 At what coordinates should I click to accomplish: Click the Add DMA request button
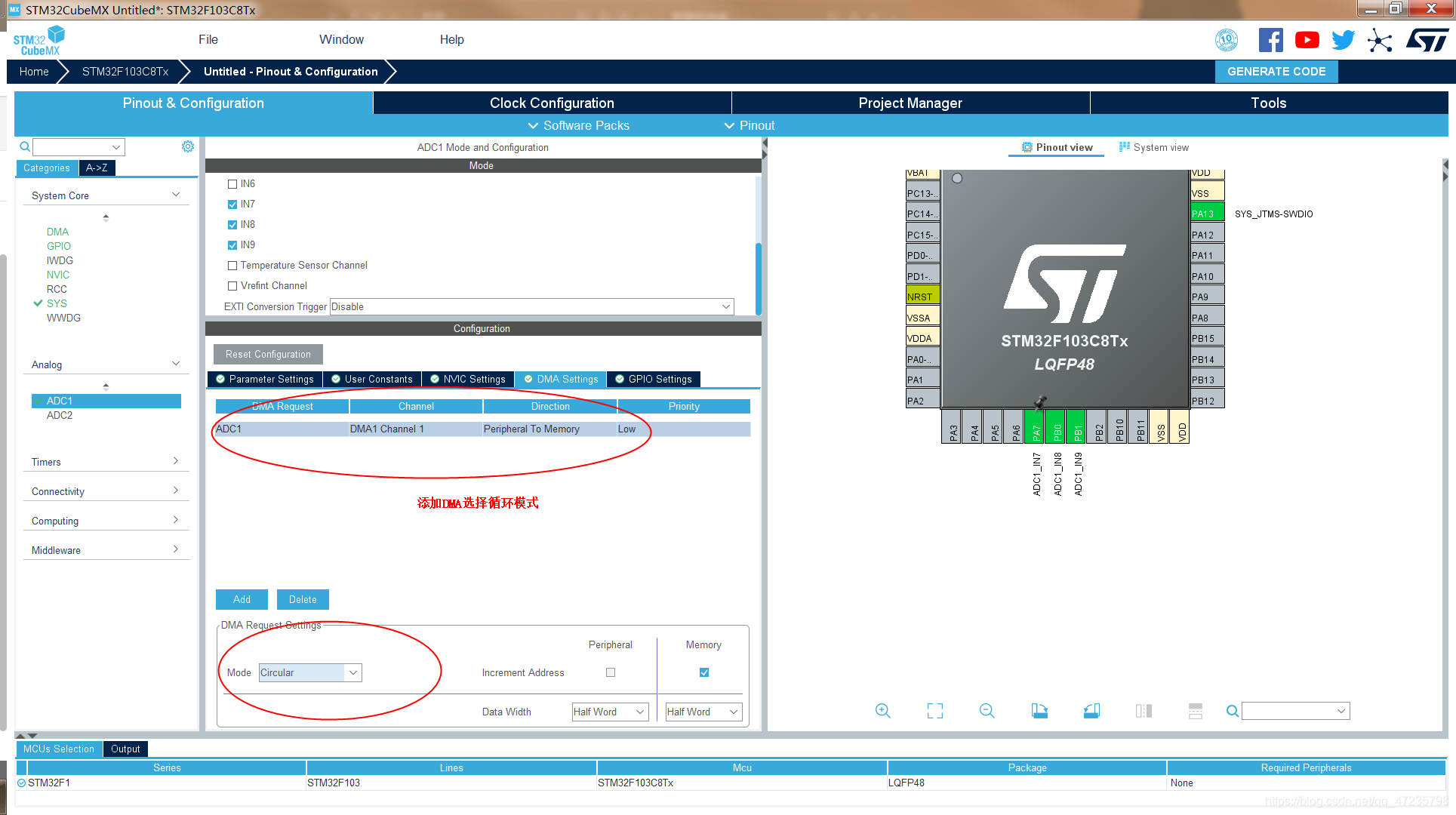(x=242, y=599)
